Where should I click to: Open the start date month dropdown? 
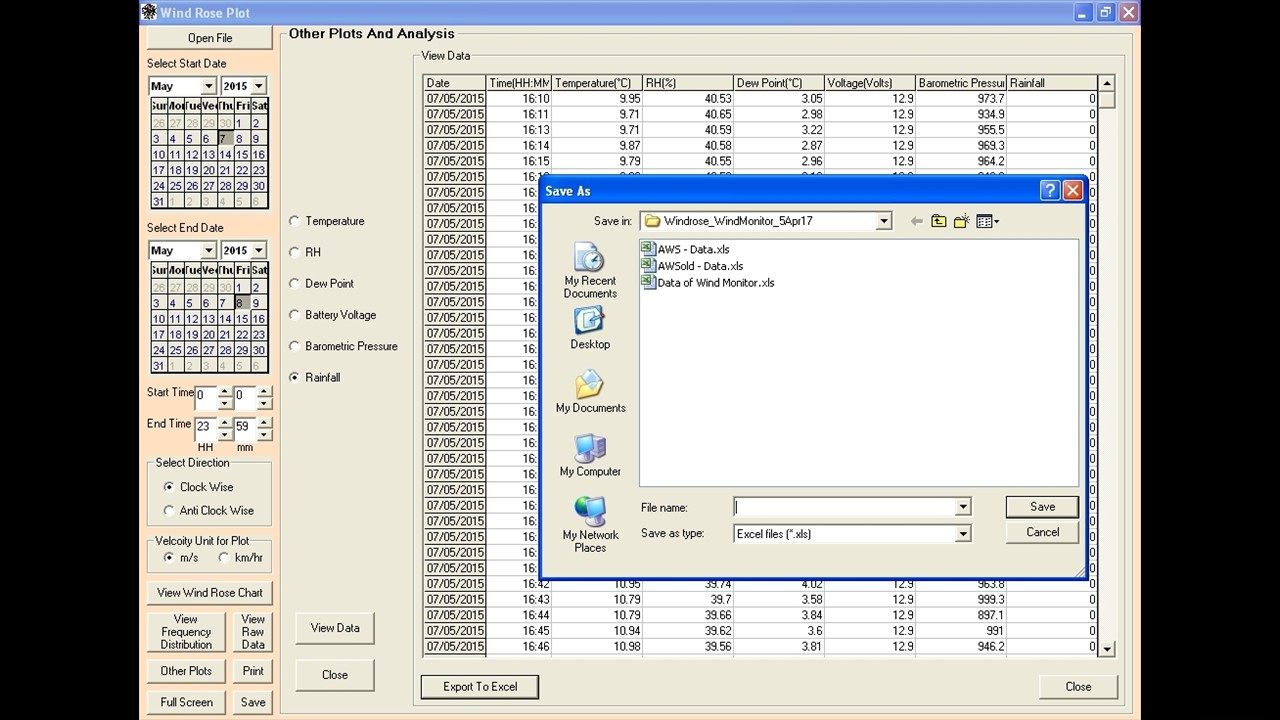click(x=208, y=86)
